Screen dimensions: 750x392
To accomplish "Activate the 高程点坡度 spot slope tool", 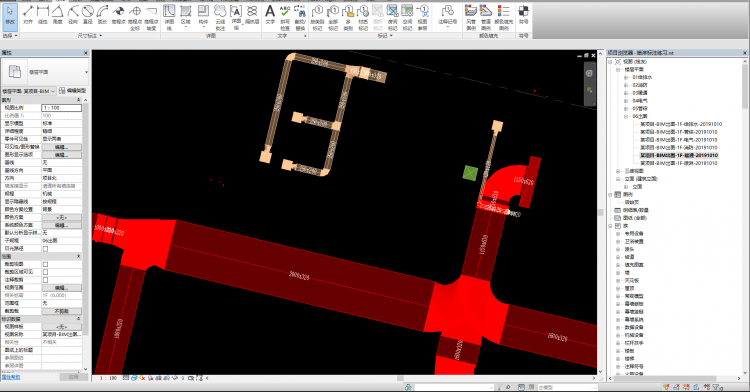I will point(151,18).
